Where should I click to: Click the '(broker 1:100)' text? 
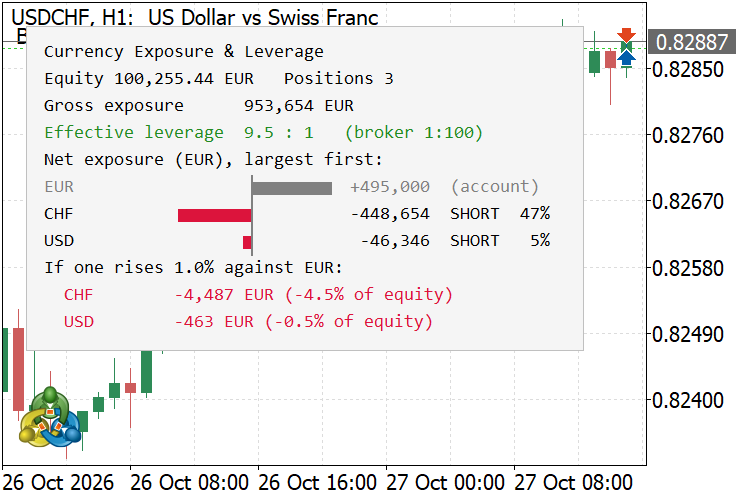(414, 133)
